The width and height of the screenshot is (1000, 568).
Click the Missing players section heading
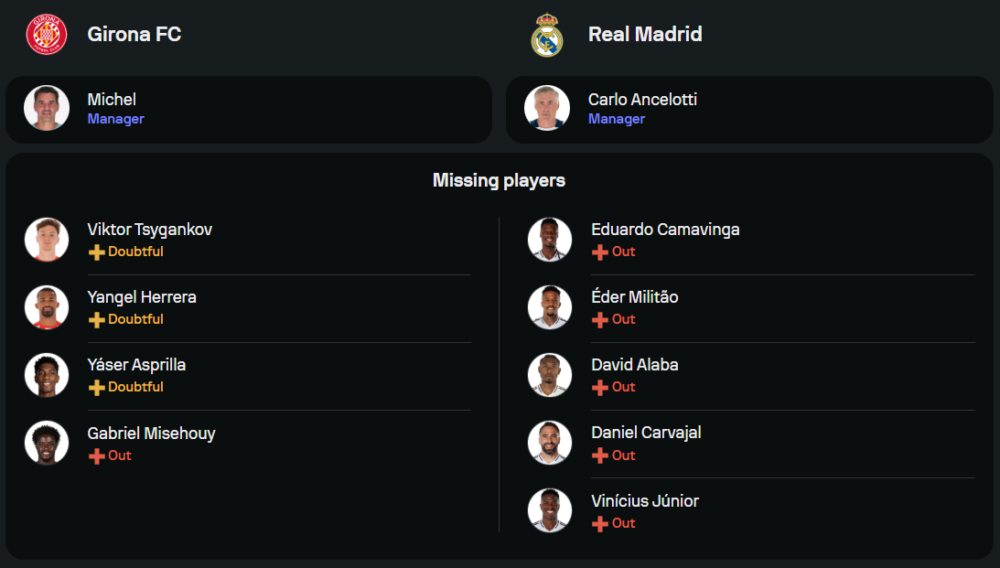499,181
